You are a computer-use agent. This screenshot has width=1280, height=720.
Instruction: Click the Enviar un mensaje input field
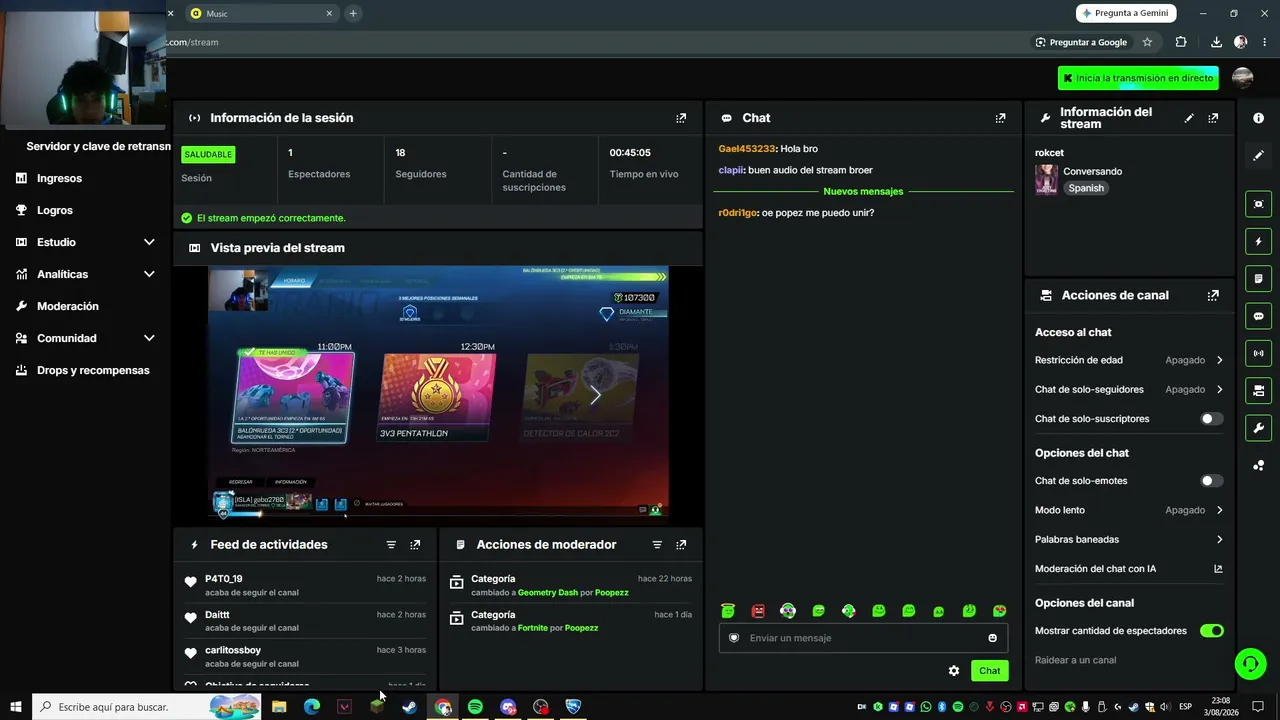coord(863,638)
